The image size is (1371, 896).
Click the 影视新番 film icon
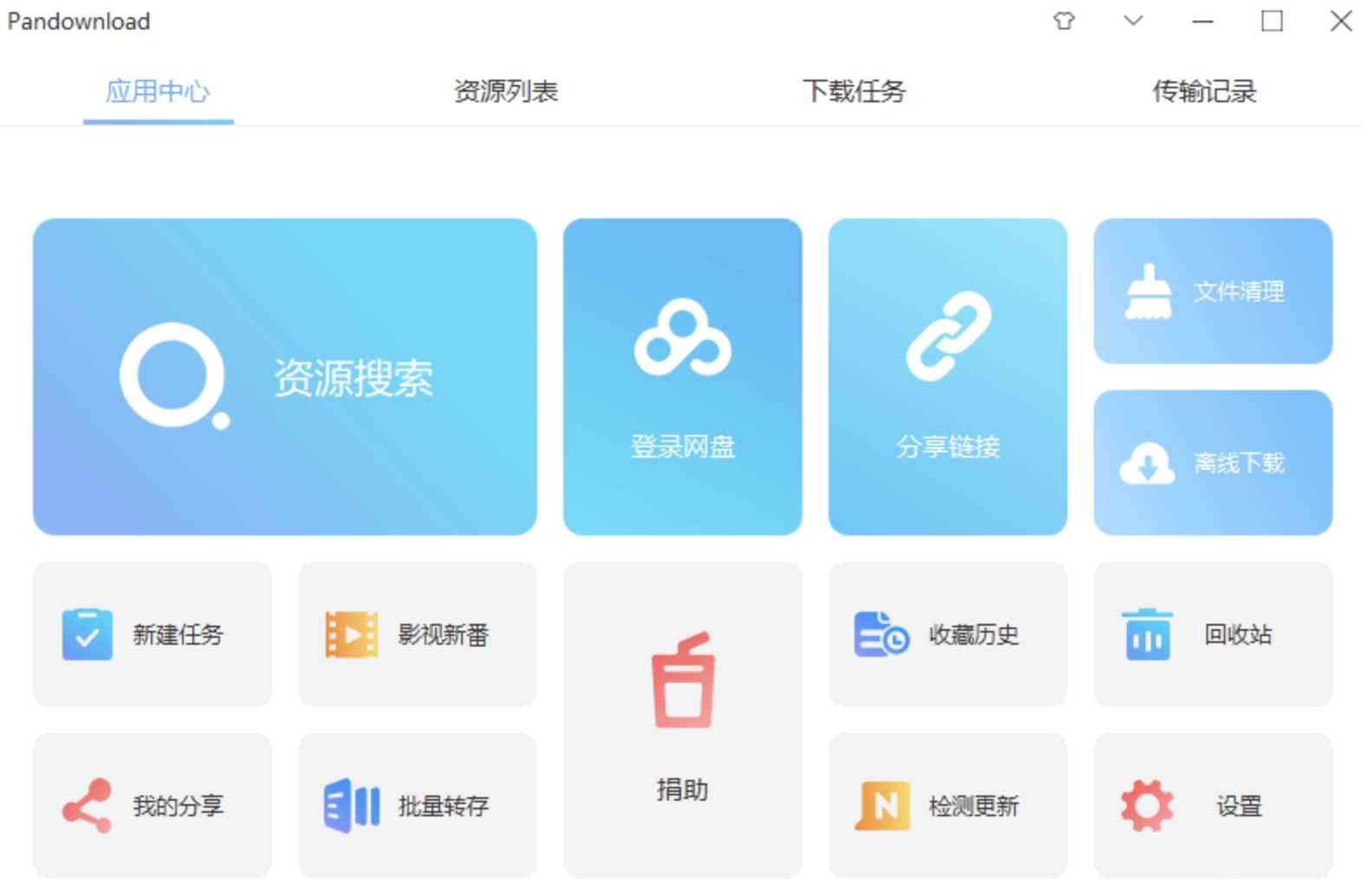pos(351,634)
